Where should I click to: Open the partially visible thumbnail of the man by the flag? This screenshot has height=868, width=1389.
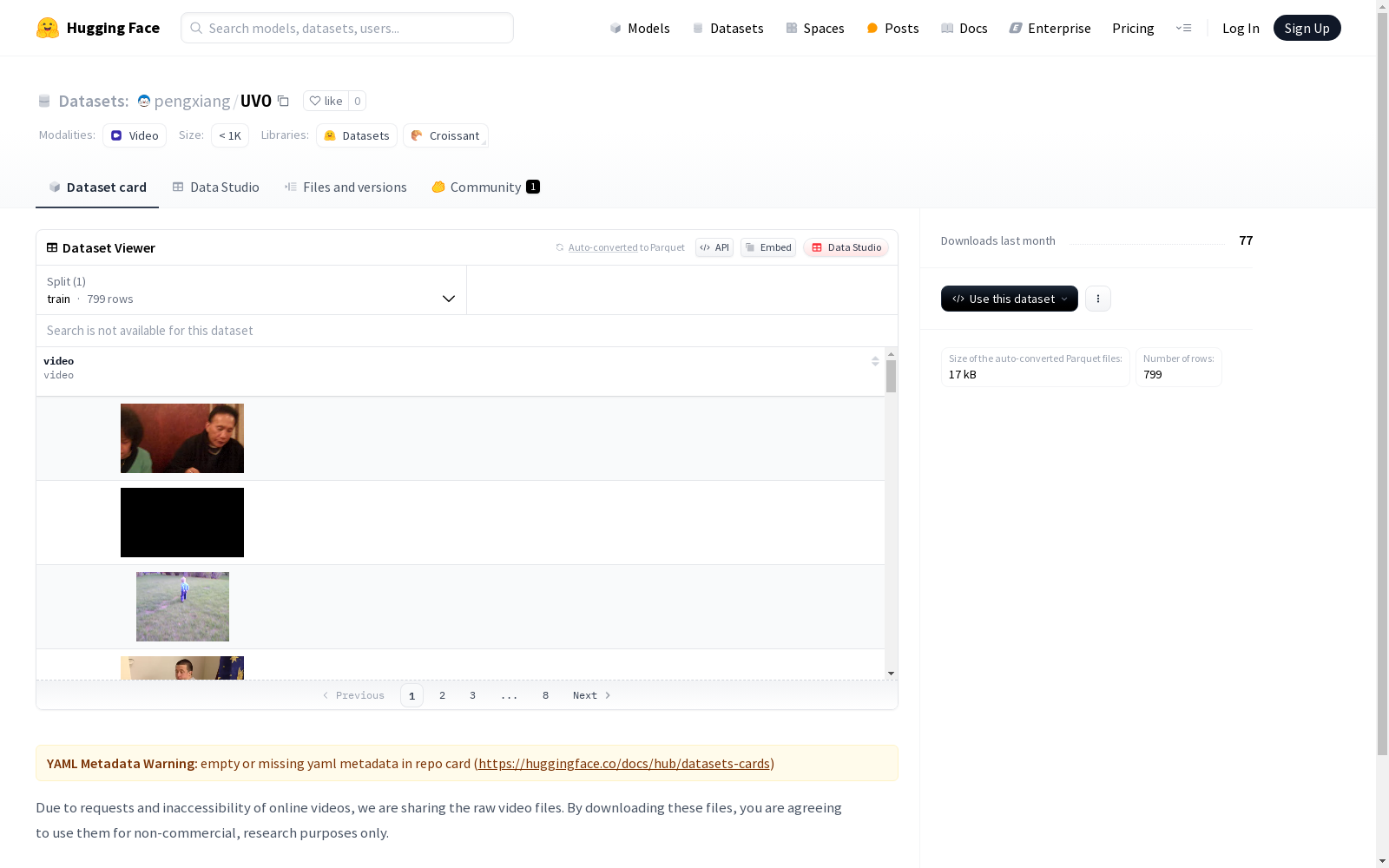pos(182,668)
